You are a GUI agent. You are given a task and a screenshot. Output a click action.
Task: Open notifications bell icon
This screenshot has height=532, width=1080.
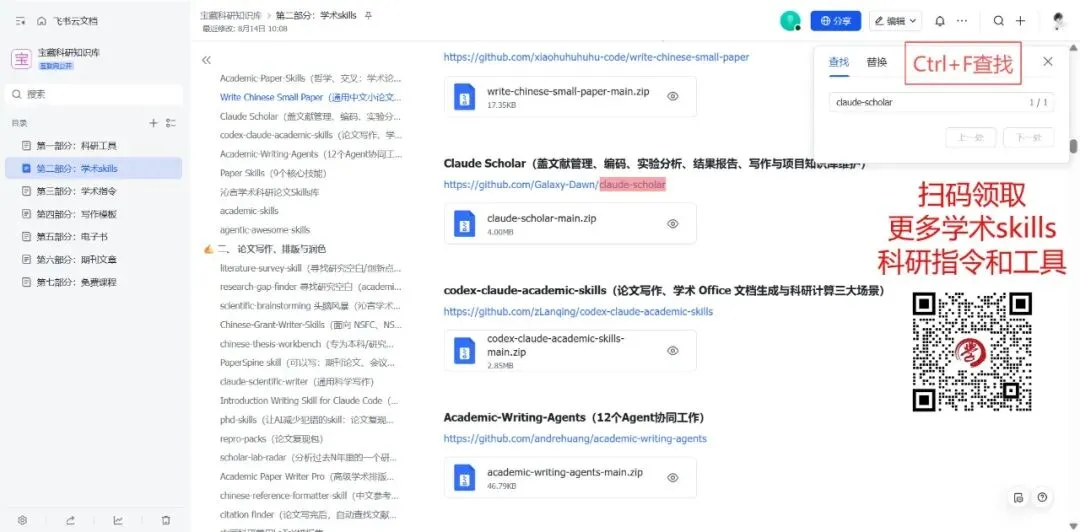click(939, 21)
